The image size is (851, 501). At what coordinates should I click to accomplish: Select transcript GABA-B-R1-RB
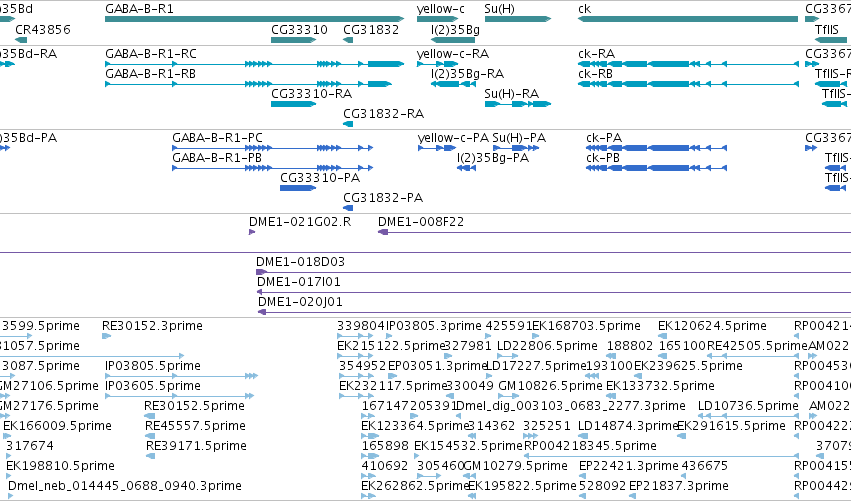(248, 84)
